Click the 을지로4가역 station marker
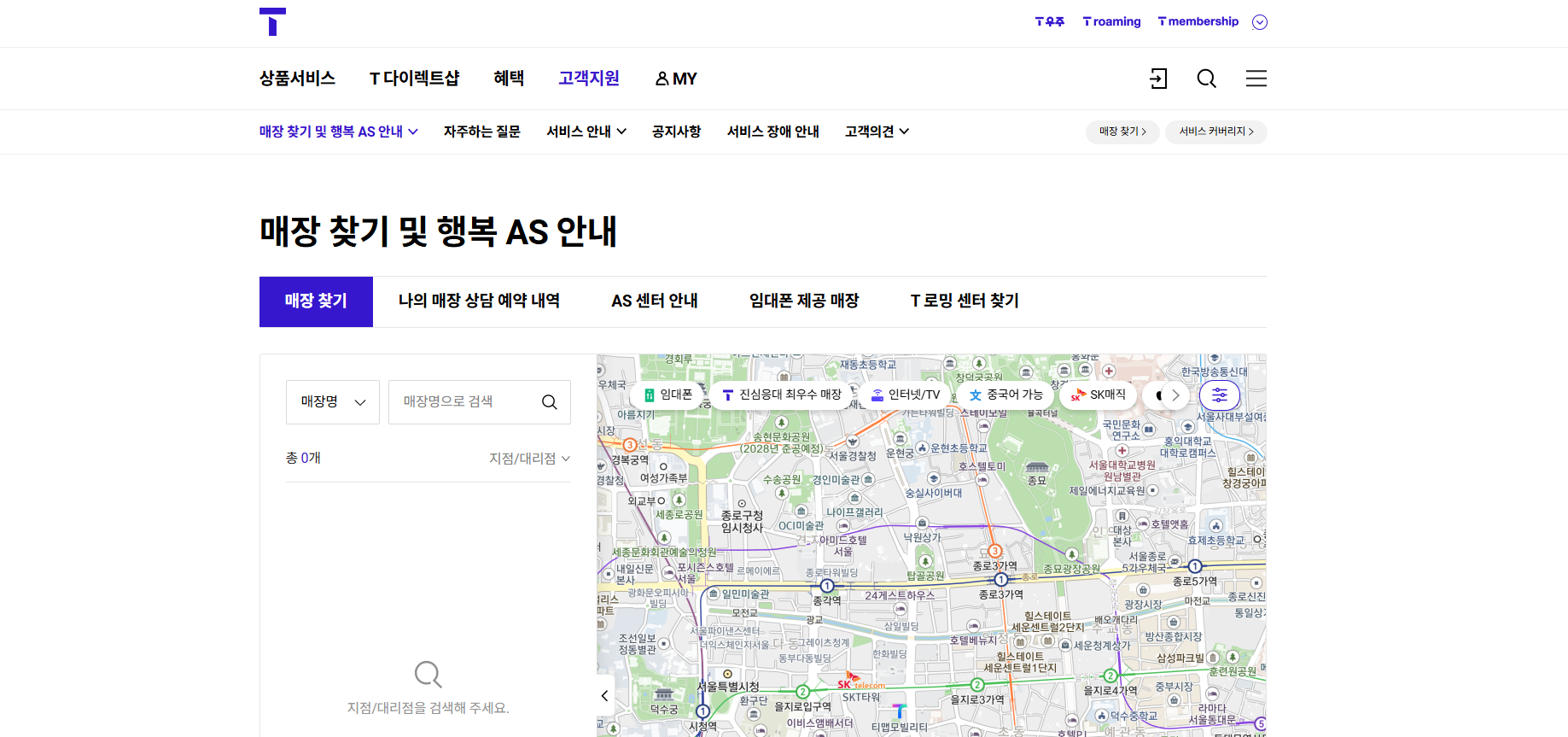 pos(1110,676)
